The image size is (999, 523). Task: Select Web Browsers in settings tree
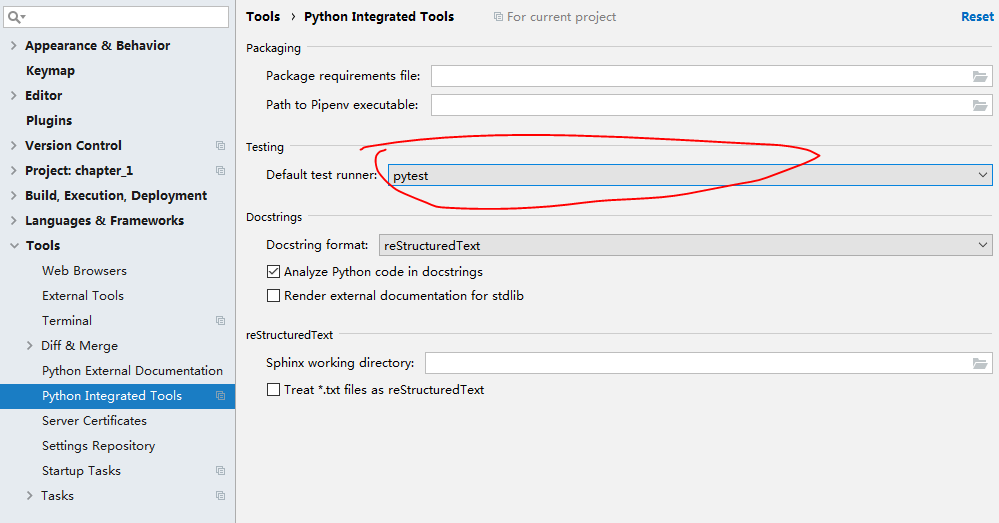(x=84, y=271)
